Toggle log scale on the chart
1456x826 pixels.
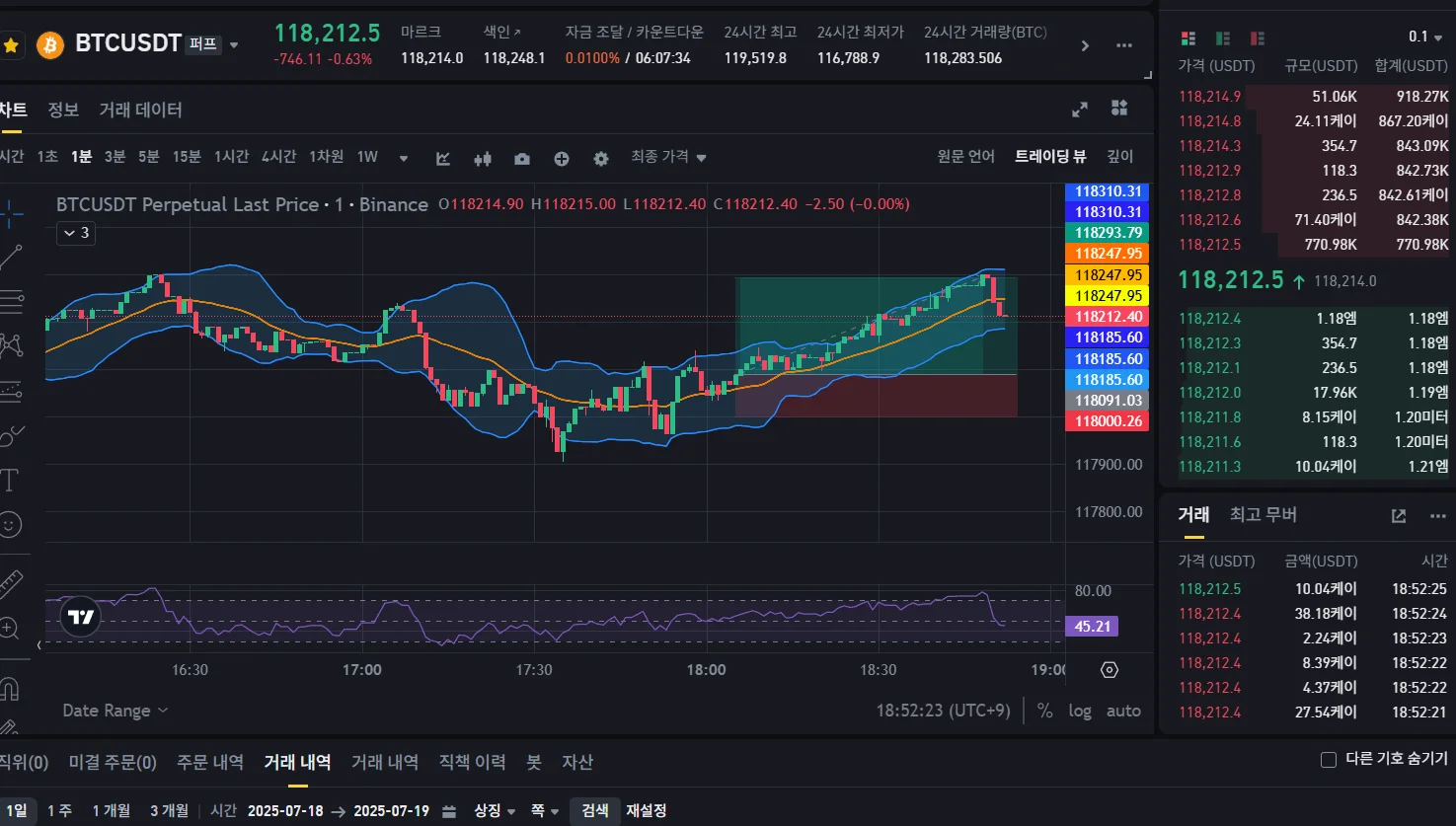tap(1080, 711)
